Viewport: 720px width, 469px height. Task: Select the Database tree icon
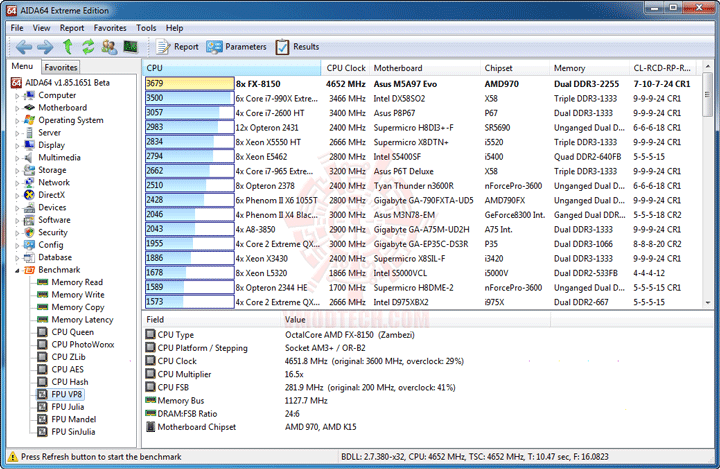[29, 257]
